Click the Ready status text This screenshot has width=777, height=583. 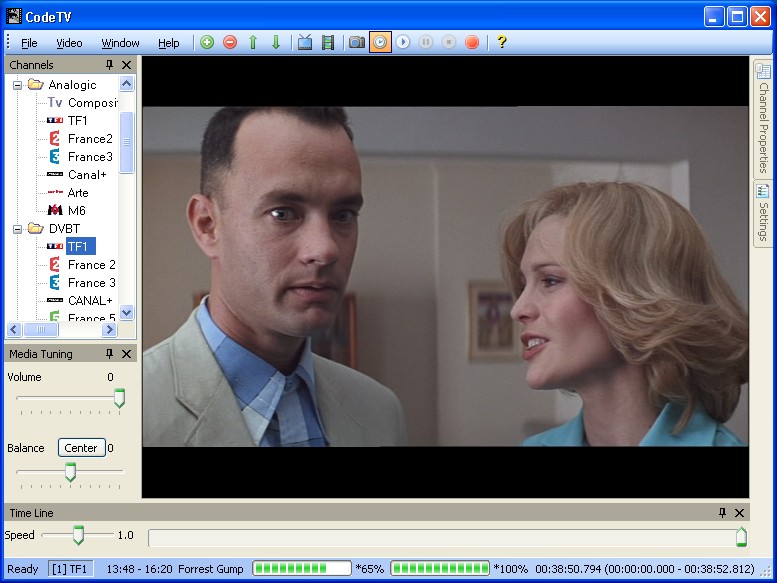click(22, 569)
